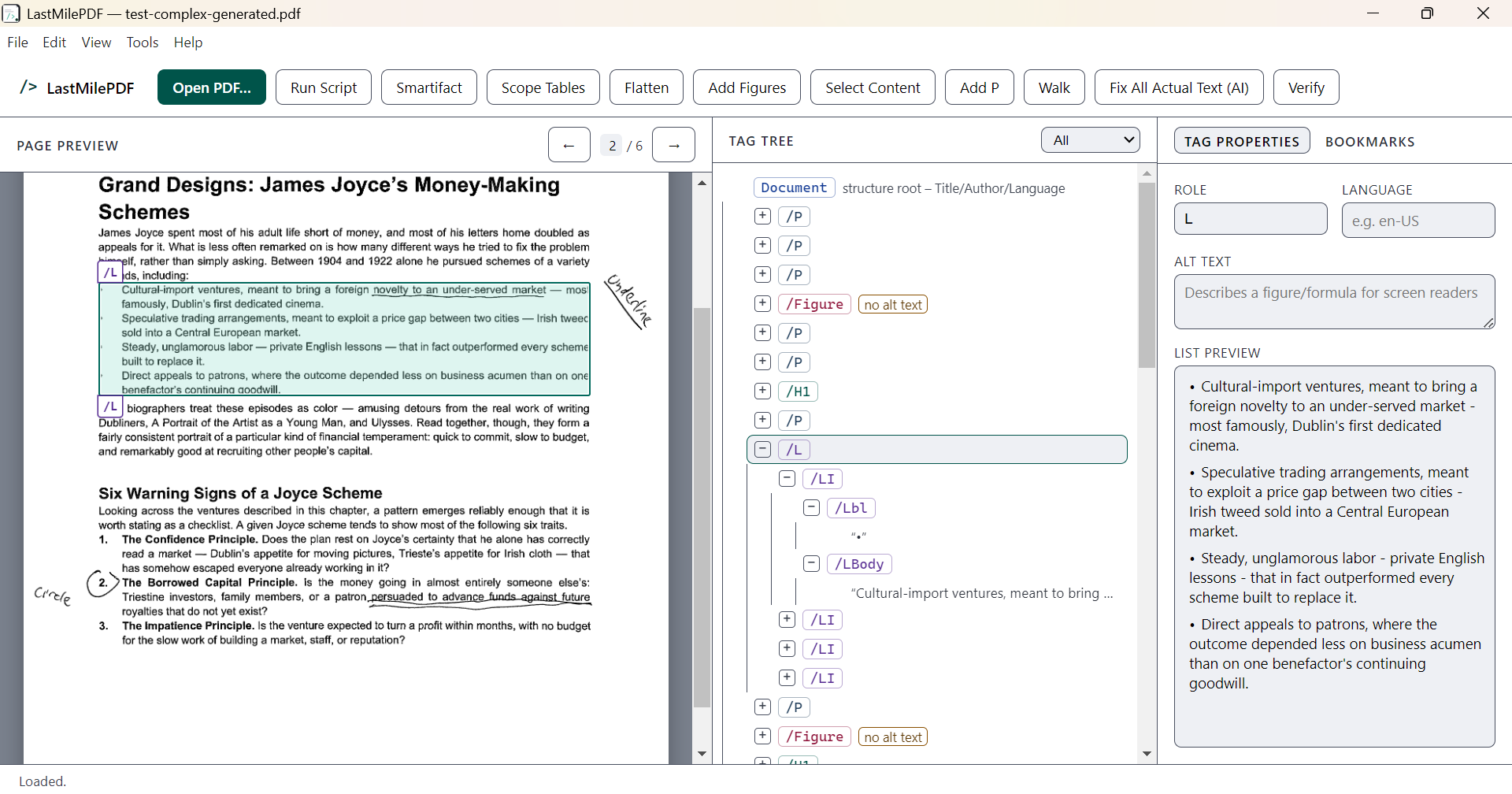1512x794 pixels.
Task: Select the bullet character node under /Lbl
Action: tap(858, 536)
